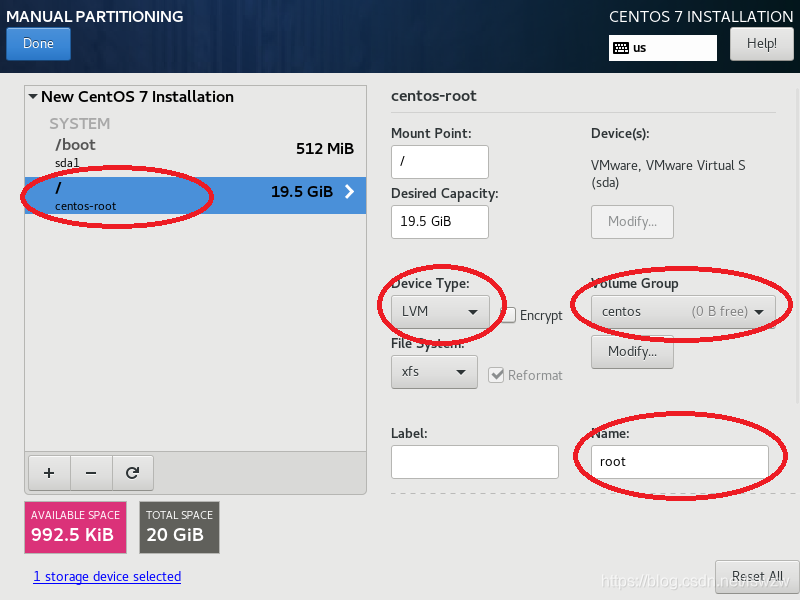Click the VMware Virtual S (sda) device text
Image resolution: width=800 pixels, height=600 pixels.
pos(668,174)
